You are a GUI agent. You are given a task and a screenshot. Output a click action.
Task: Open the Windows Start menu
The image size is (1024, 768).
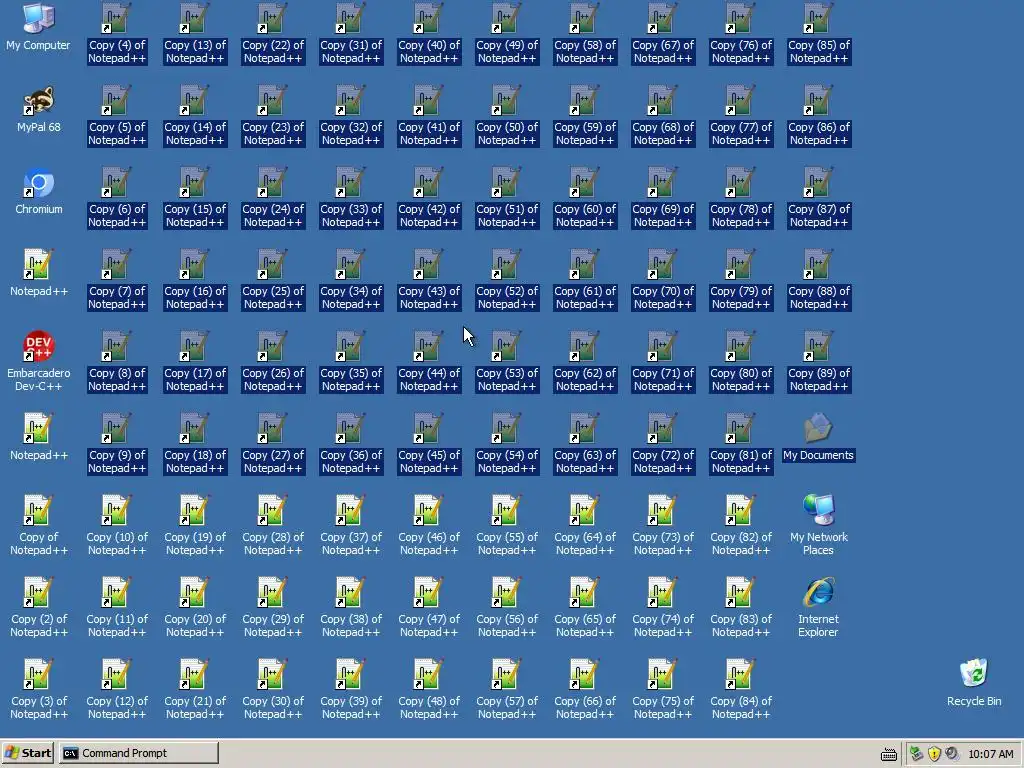point(28,753)
